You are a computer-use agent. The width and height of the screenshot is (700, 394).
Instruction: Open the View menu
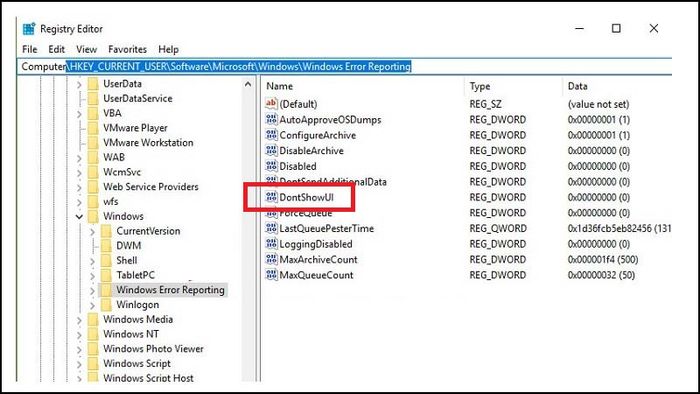(x=86, y=49)
